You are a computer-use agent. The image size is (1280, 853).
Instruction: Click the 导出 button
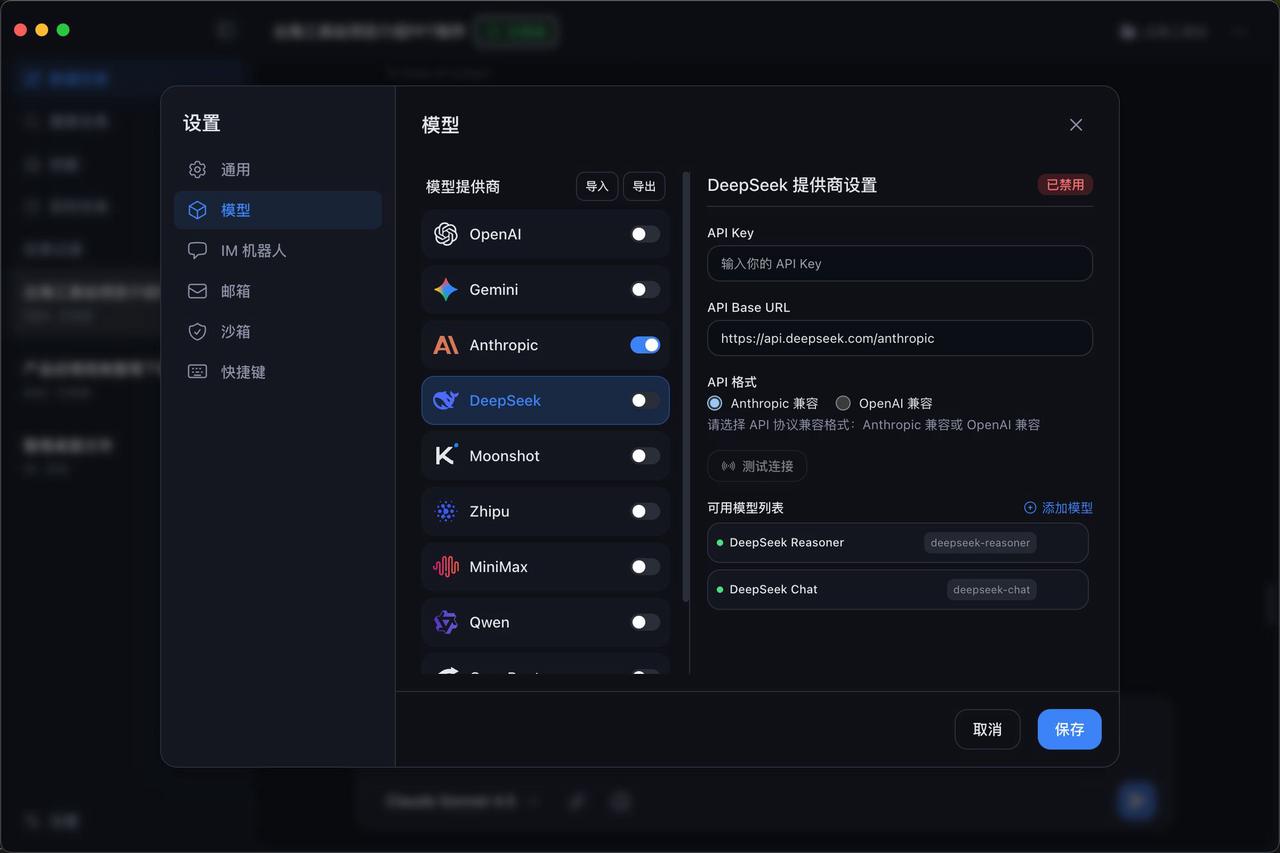(644, 186)
